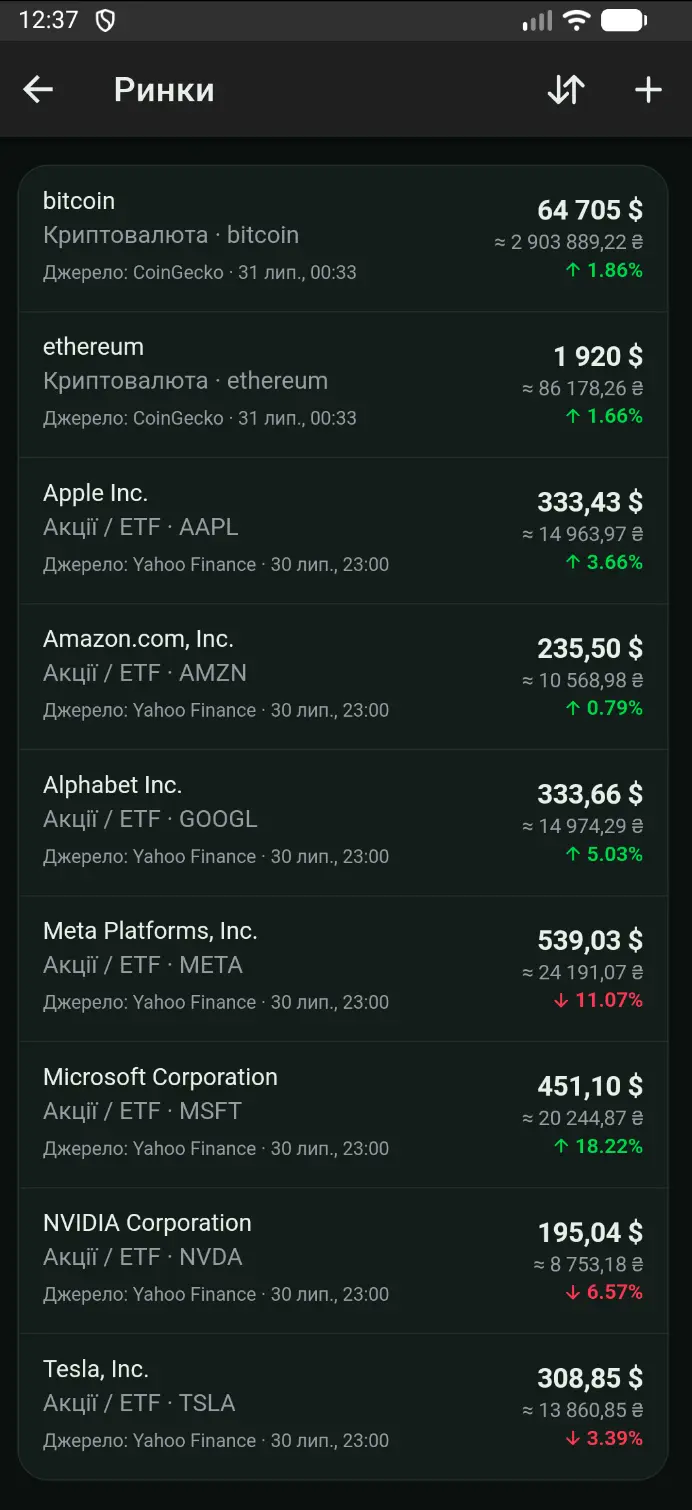Tap Microsoft's 18.22% change indicator

coord(598,1146)
